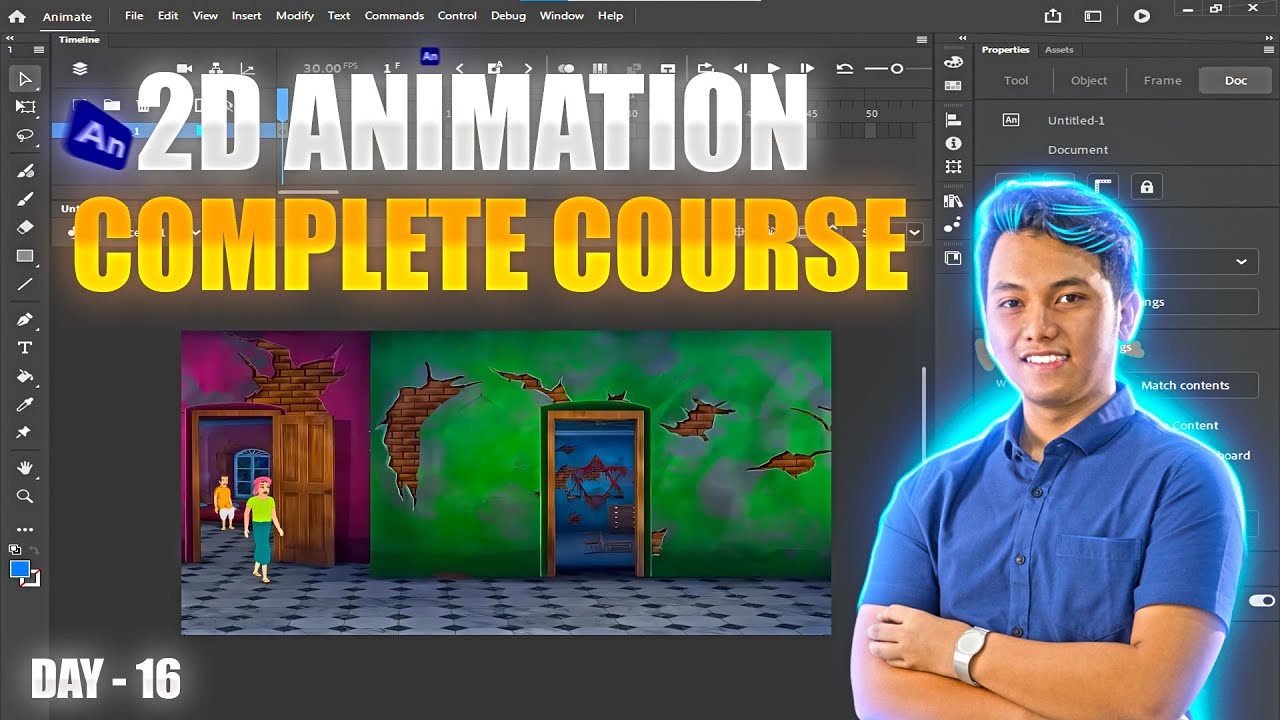
Task: Open the Commands menu
Action: [394, 16]
